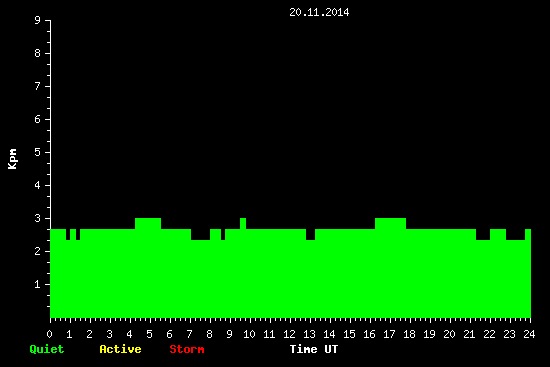Click the 1 on the Kp axis
This screenshot has width=550, height=367.
coord(38,284)
